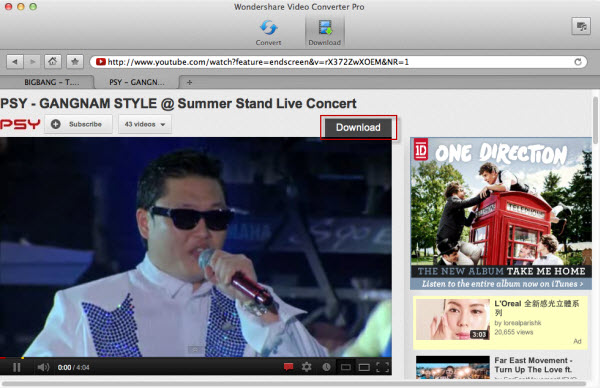
Task: Open the One Direction Take Me Home ad
Action: [501, 213]
